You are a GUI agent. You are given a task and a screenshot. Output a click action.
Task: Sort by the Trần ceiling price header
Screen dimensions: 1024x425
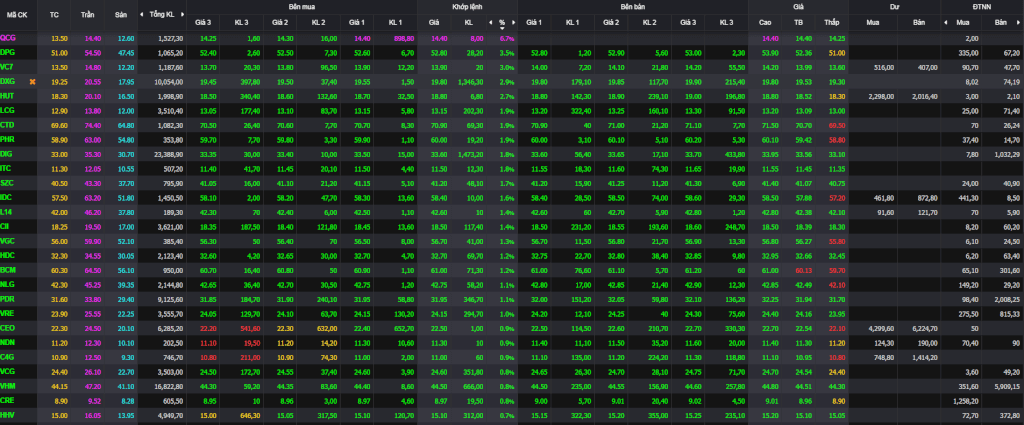[x=87, y=14]
